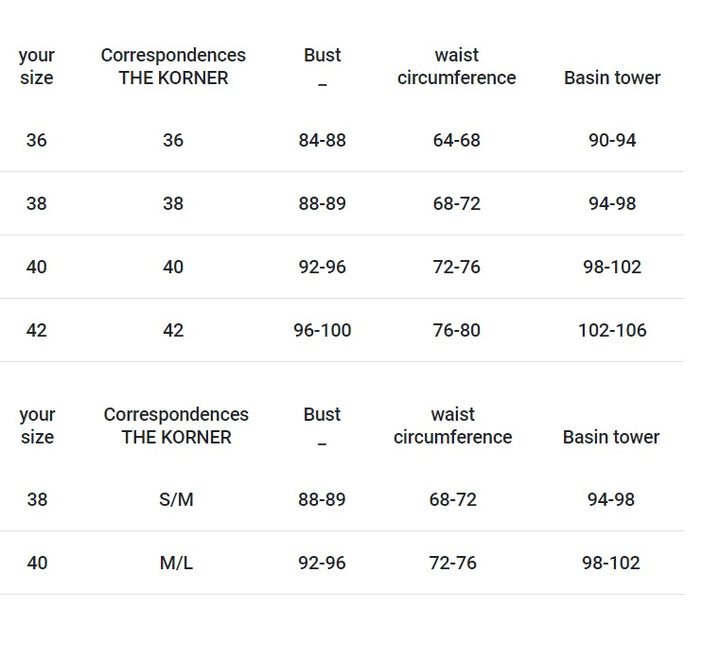Image resolution: width=720 pixels, height=660 pixels.
Task: Click the 90-94 basin tower value
Action: [x=612, y=140]
